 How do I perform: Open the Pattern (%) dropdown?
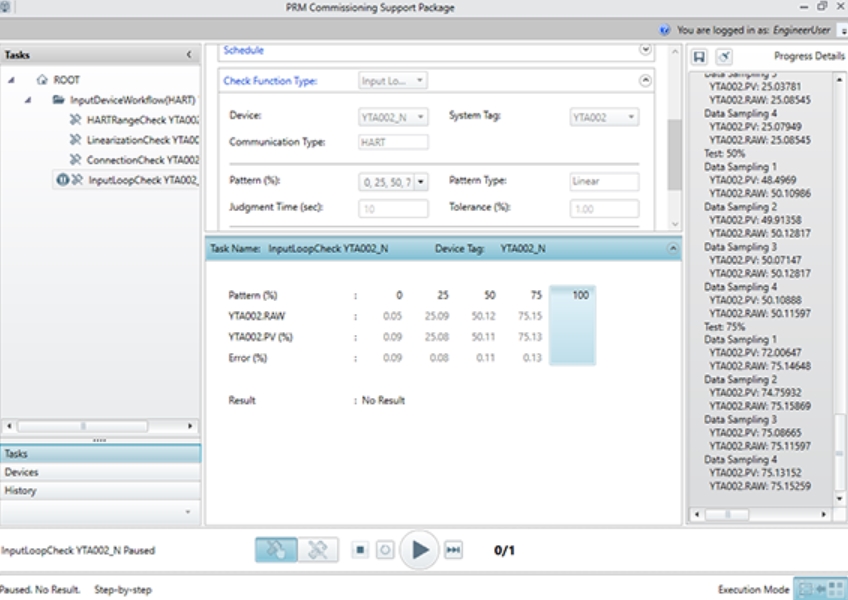click(x=421, y=182)
